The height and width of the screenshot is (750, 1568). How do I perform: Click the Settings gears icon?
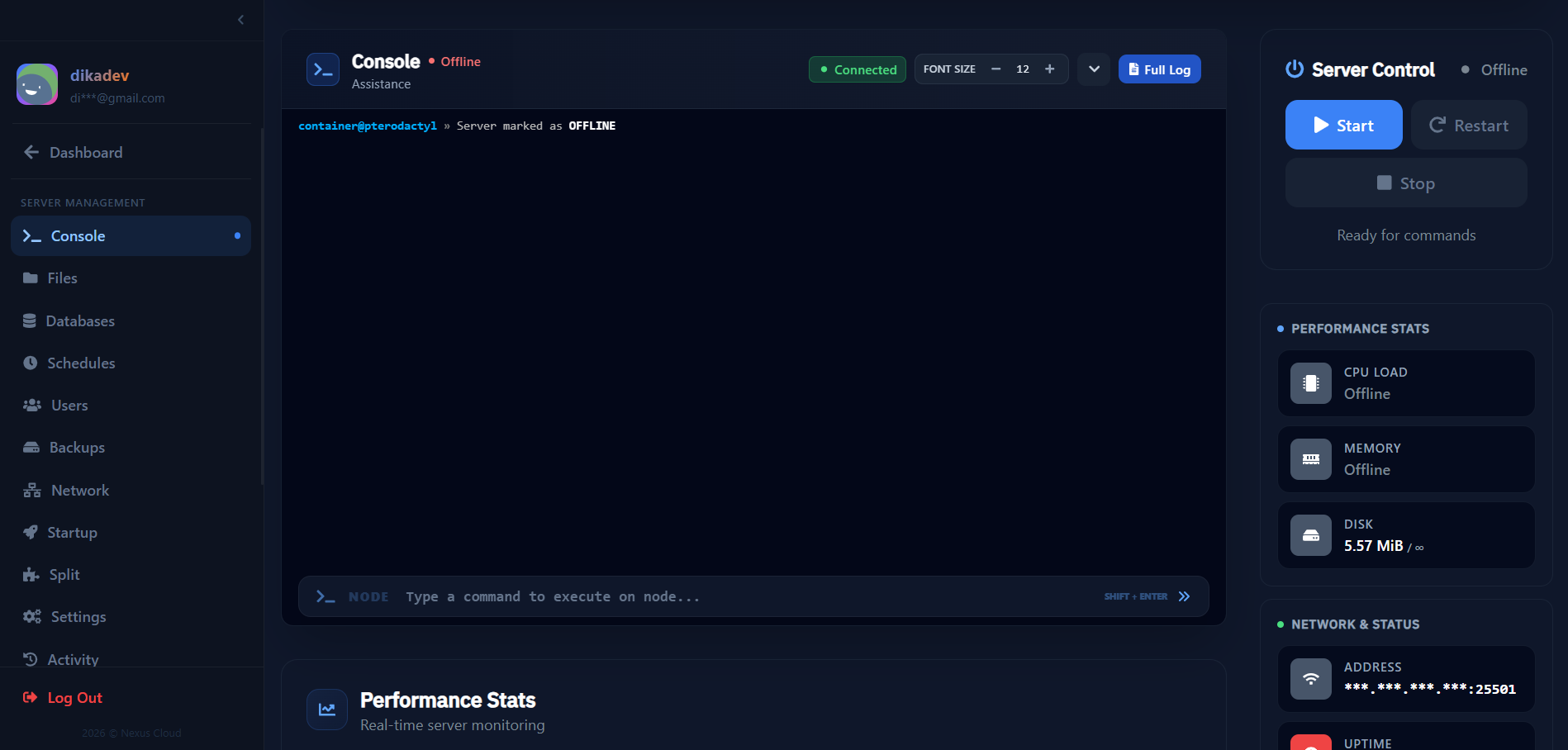click(x=32, y=616)
